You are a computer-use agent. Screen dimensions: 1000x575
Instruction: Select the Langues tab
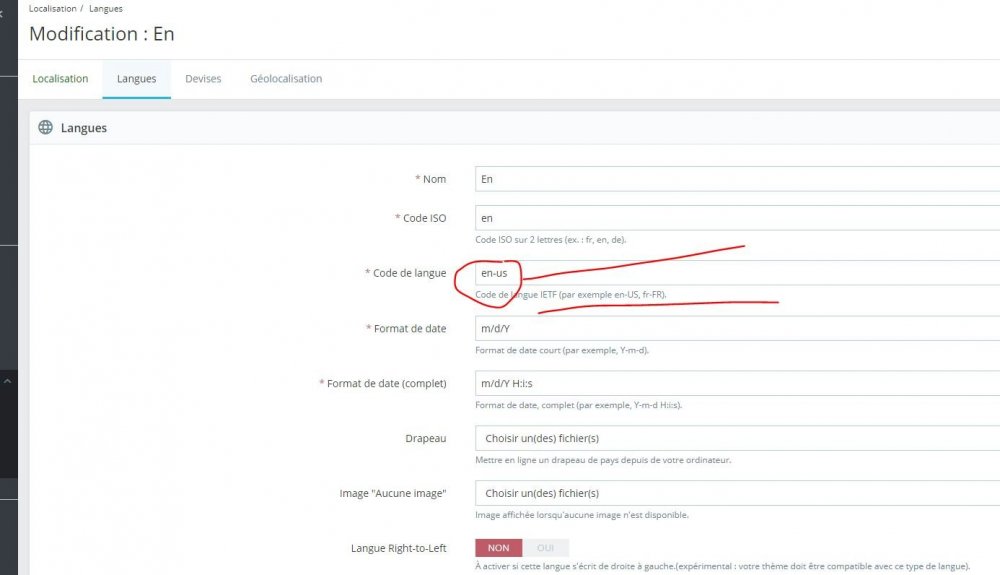pyautogui.click(x=136, y=79)
